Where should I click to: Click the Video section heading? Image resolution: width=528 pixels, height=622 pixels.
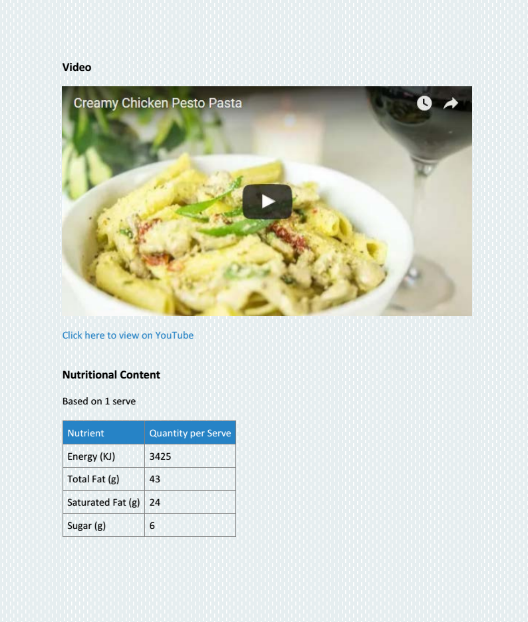click(x=77, y=67)
